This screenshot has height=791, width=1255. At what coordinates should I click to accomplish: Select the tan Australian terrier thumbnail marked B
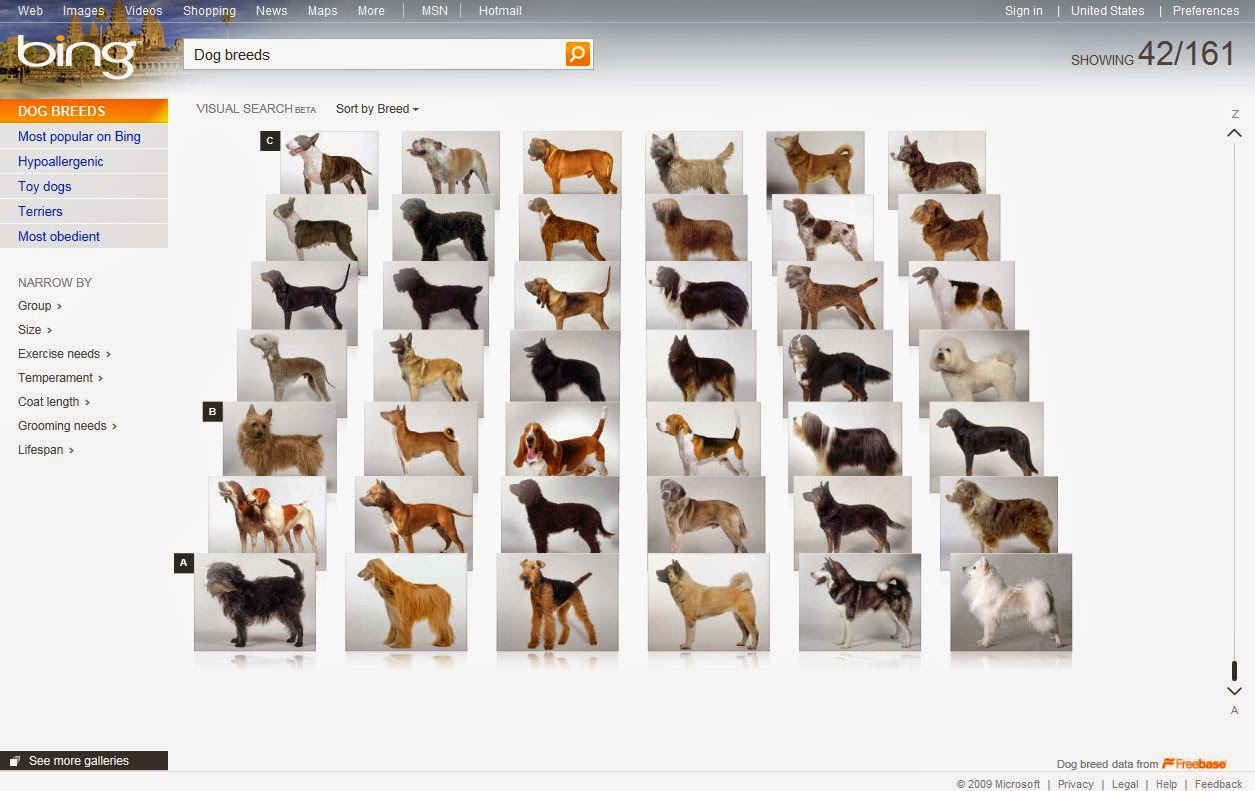point(279,440)
